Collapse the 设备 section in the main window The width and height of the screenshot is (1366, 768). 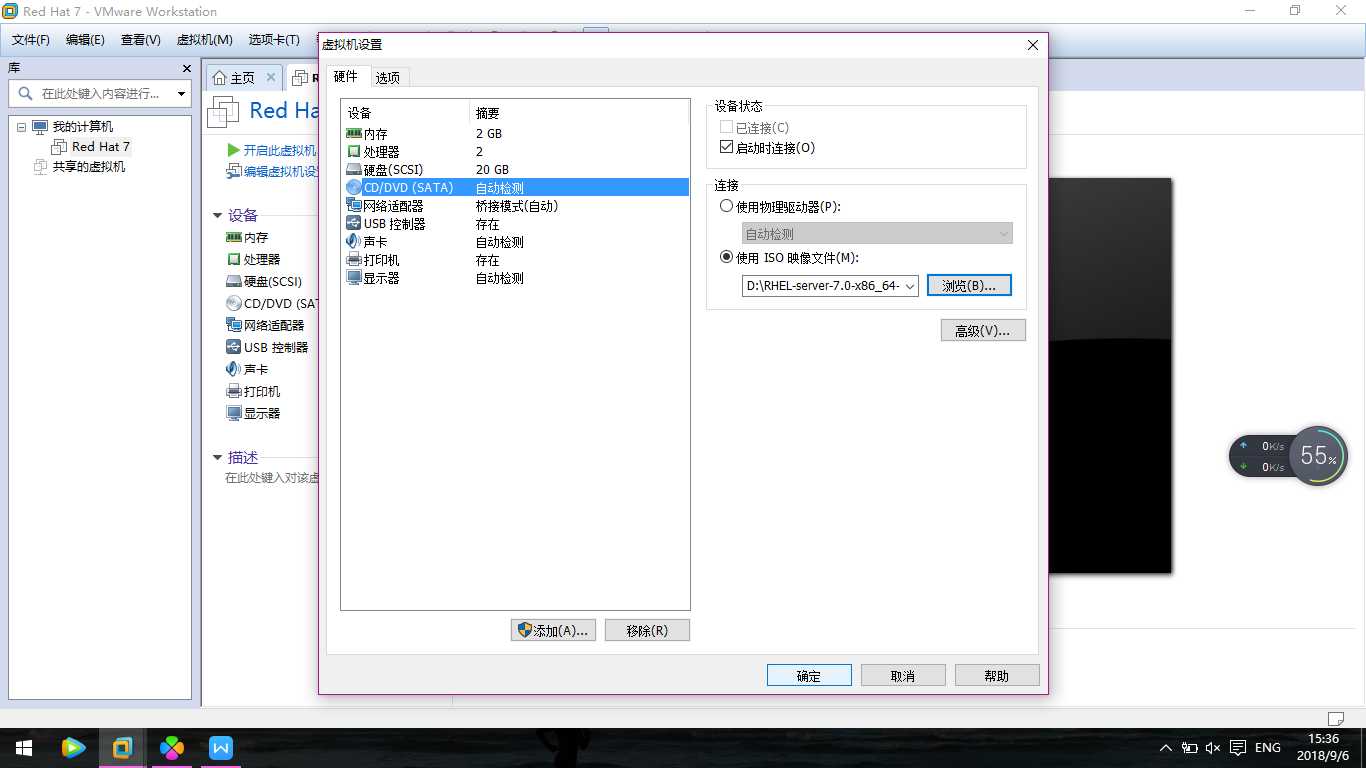pyautogui.click(x=217, y=215)
